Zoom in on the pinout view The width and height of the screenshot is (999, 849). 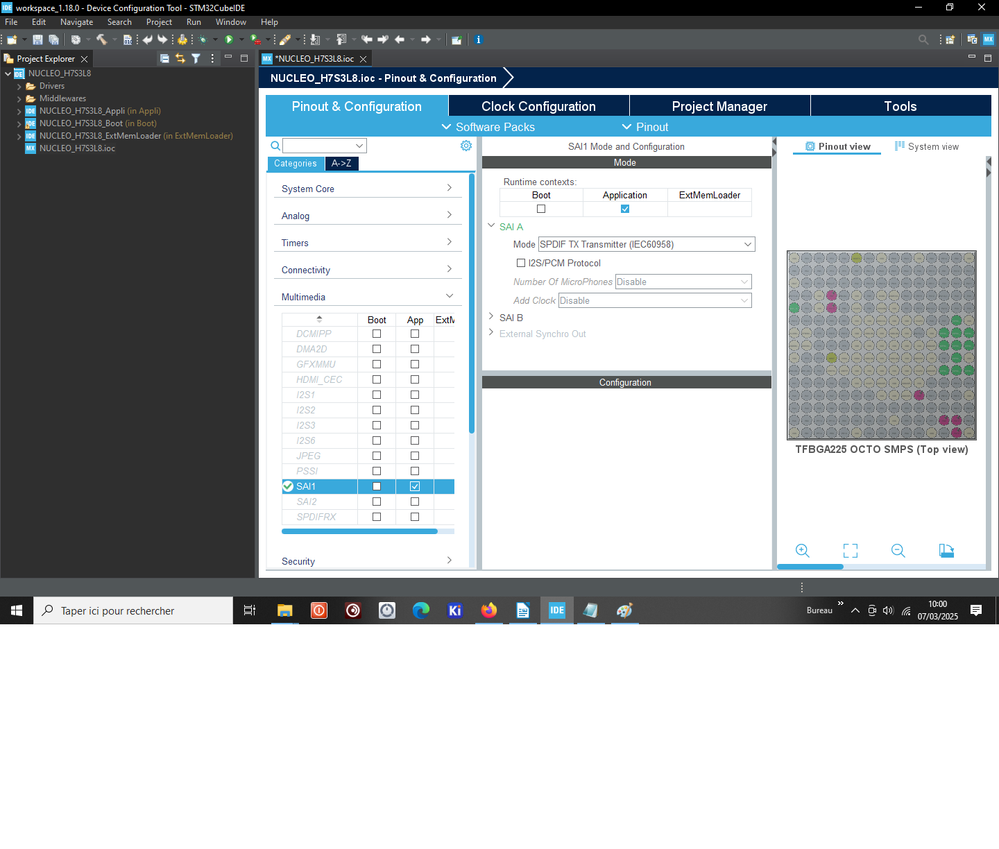[x=802, y=551]
